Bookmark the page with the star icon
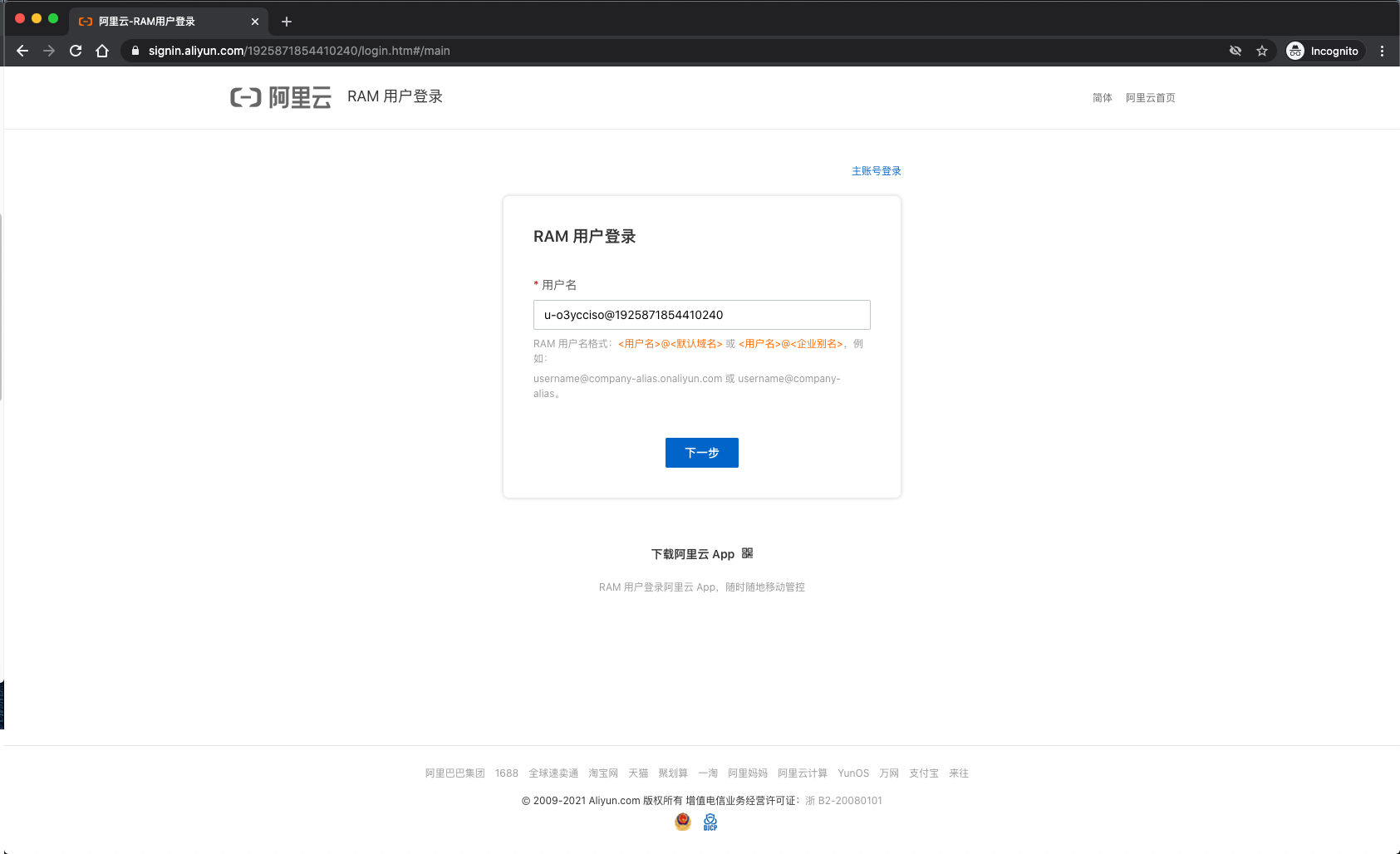The image size is (1400, 854). 1263,51
